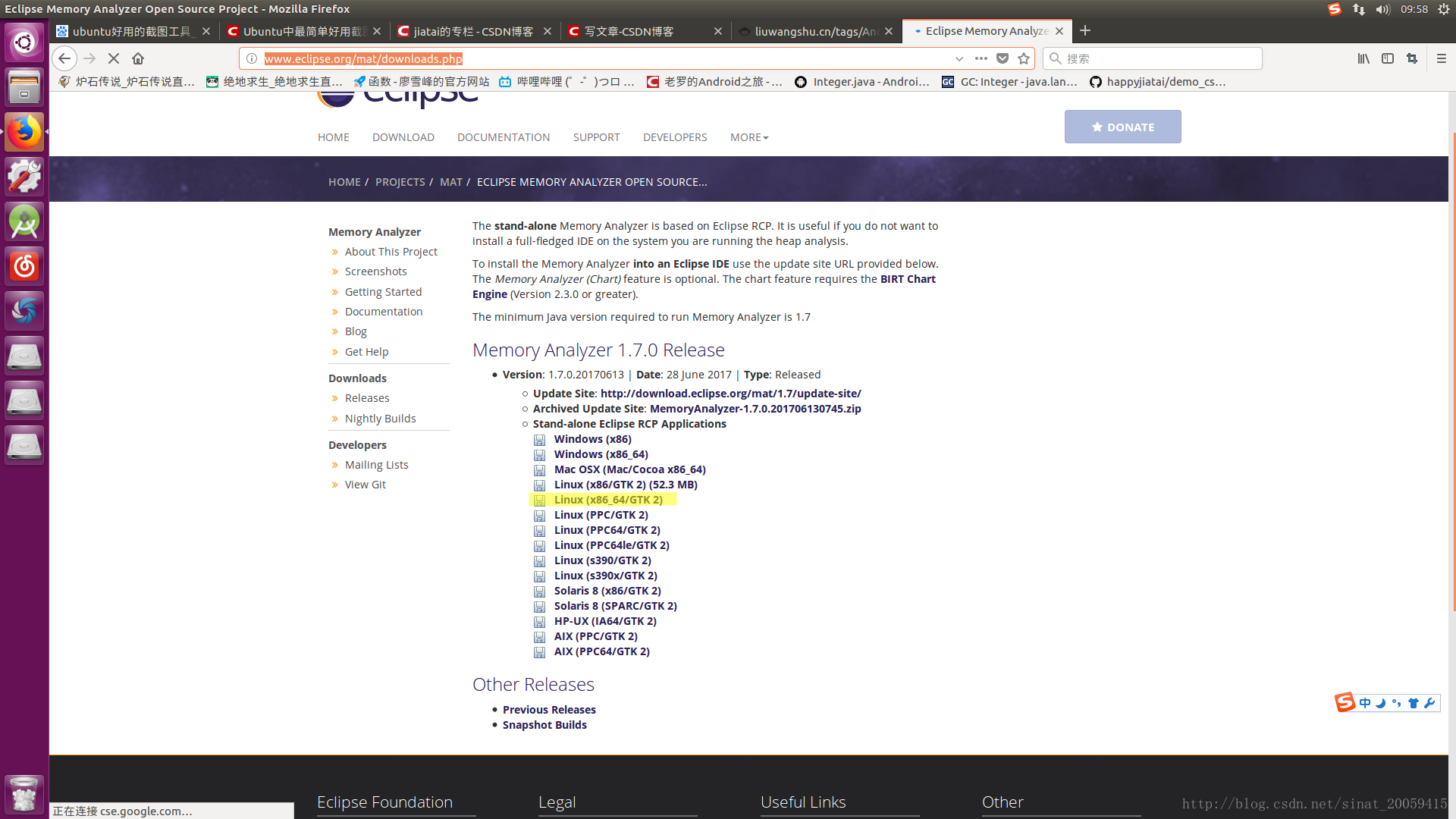Screen dimensions: 1456x819
Task: Click the screenshot tool icon in sidebar
Action: 24,311
